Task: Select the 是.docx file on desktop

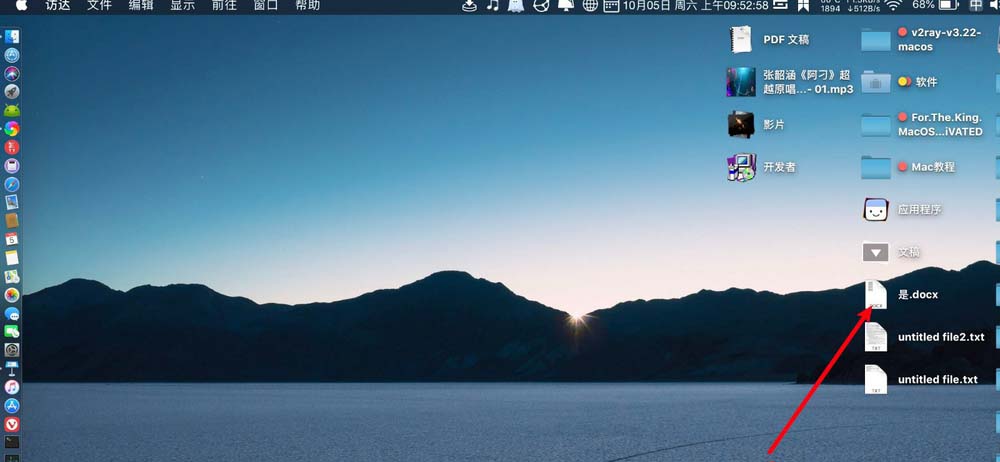Action: pos(876,295)
